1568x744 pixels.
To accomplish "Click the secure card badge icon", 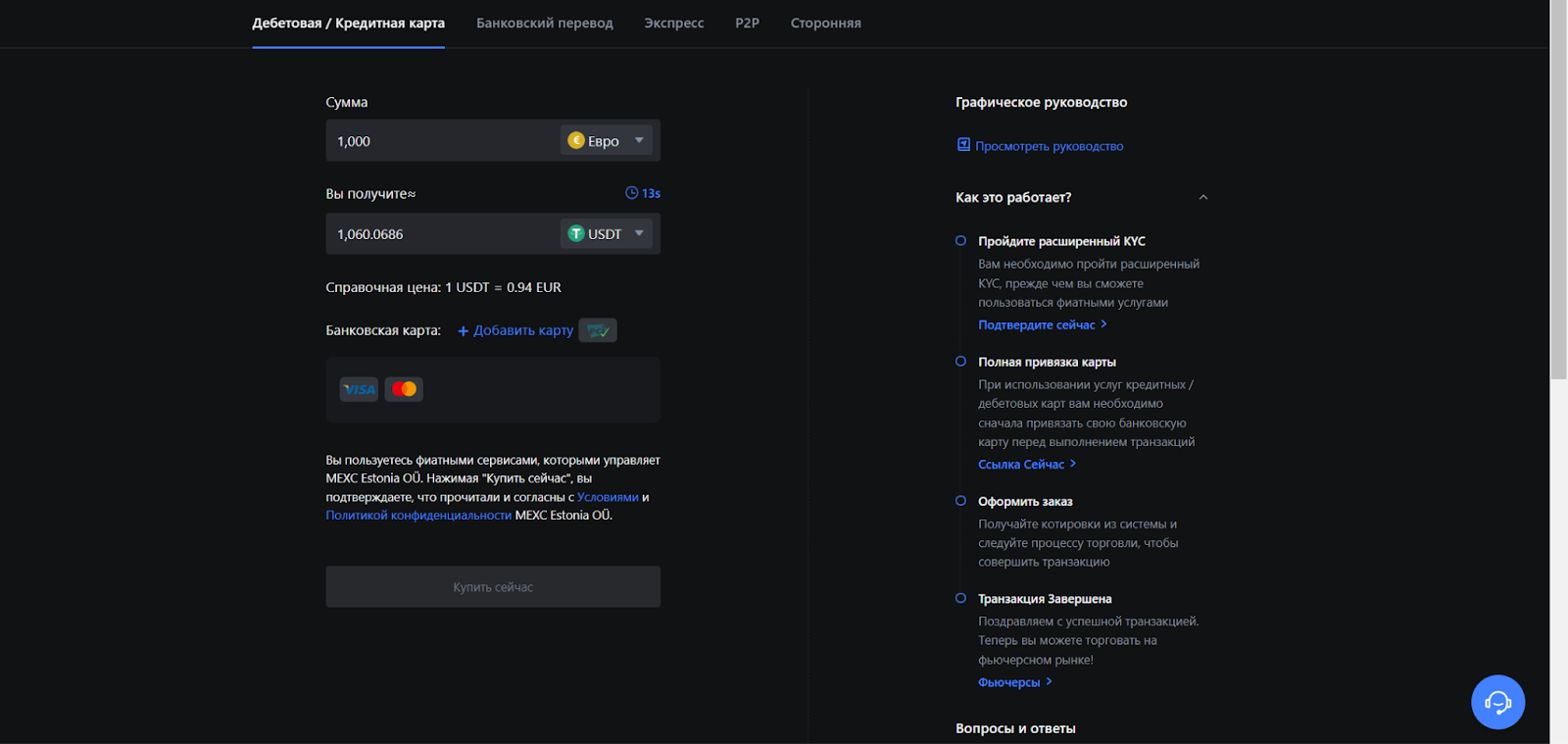I will point(597,330).
